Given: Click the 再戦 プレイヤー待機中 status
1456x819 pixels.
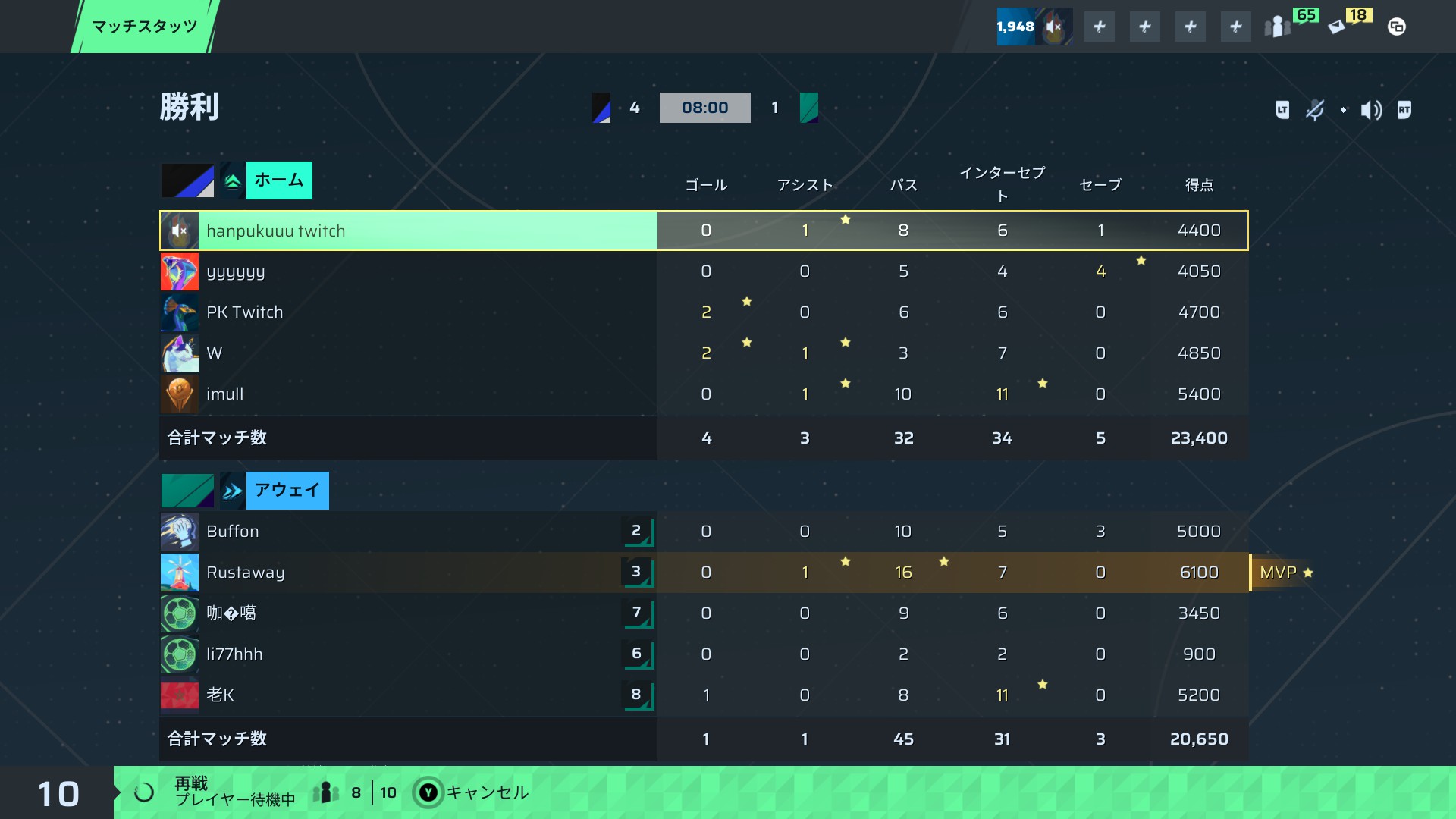Looking at the screenshot, I should click(x=234, y=792).
